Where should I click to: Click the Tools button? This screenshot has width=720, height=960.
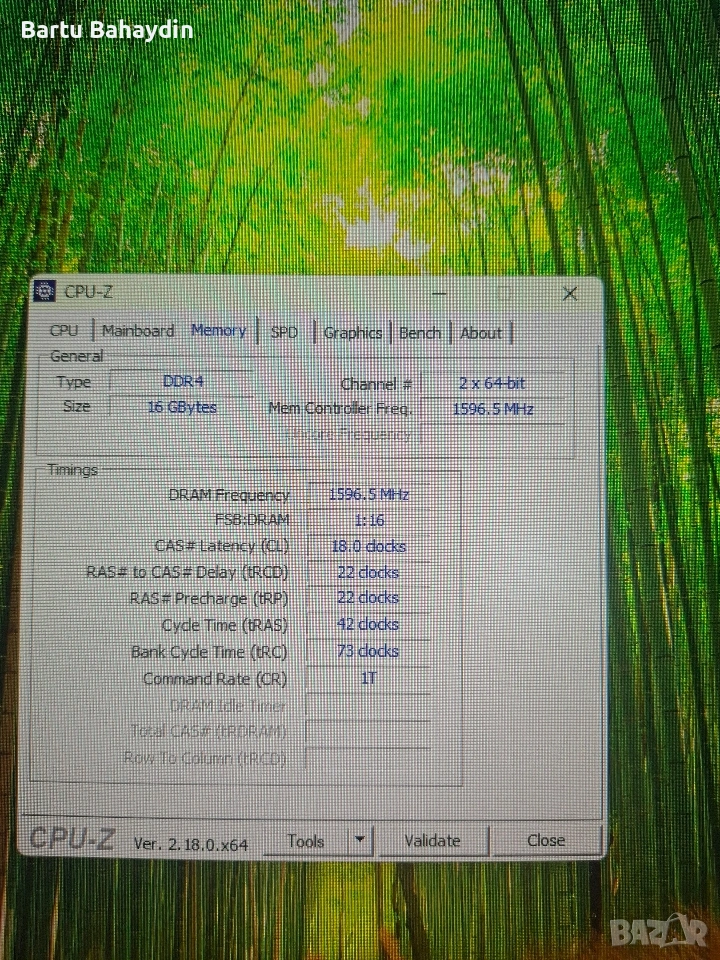click(x=306, y=842)
